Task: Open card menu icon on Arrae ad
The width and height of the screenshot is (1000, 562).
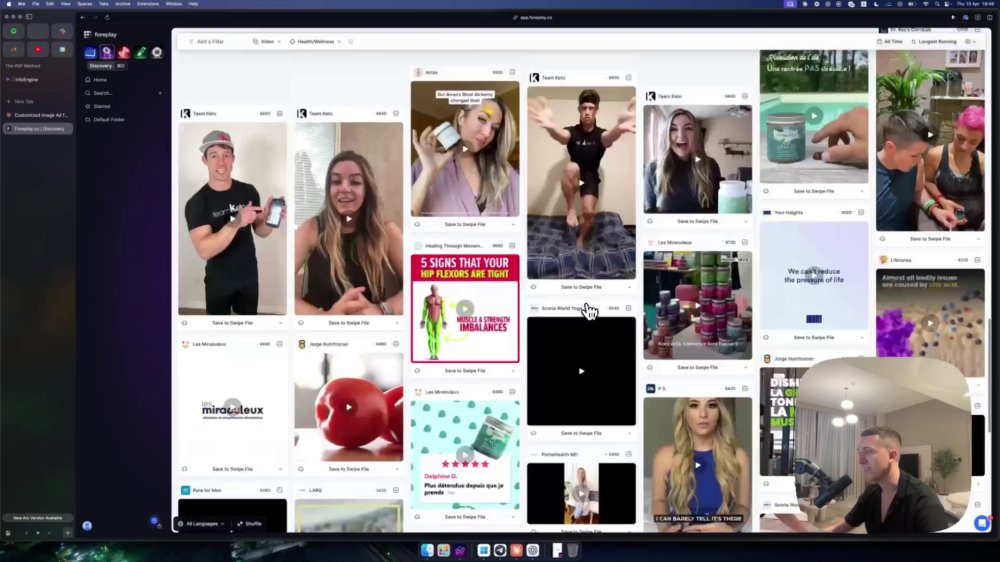Action: coord(512,72)
